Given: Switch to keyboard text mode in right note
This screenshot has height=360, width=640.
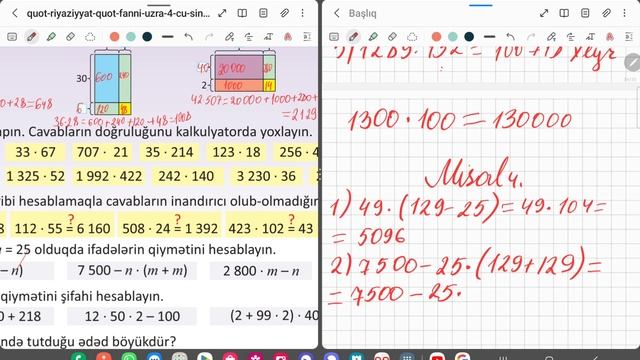Looking at the screenshot, I should click(x=334, y=37).
